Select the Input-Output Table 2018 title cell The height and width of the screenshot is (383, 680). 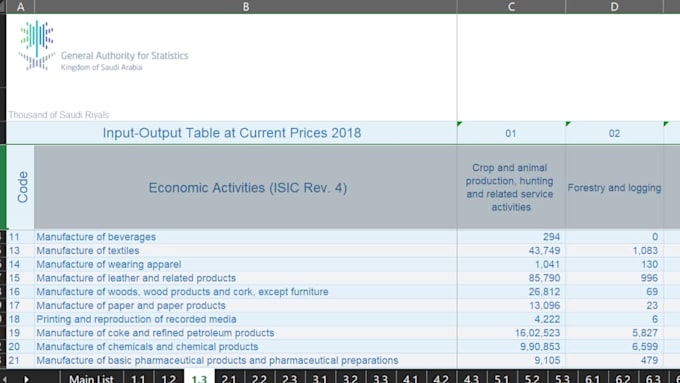click(x=232, y=133)
